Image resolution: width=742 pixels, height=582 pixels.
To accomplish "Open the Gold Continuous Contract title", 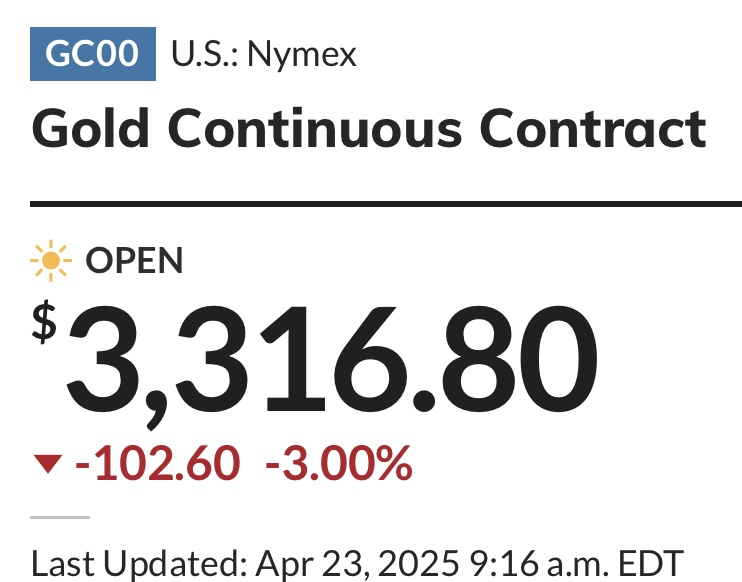I will [369, 129].
